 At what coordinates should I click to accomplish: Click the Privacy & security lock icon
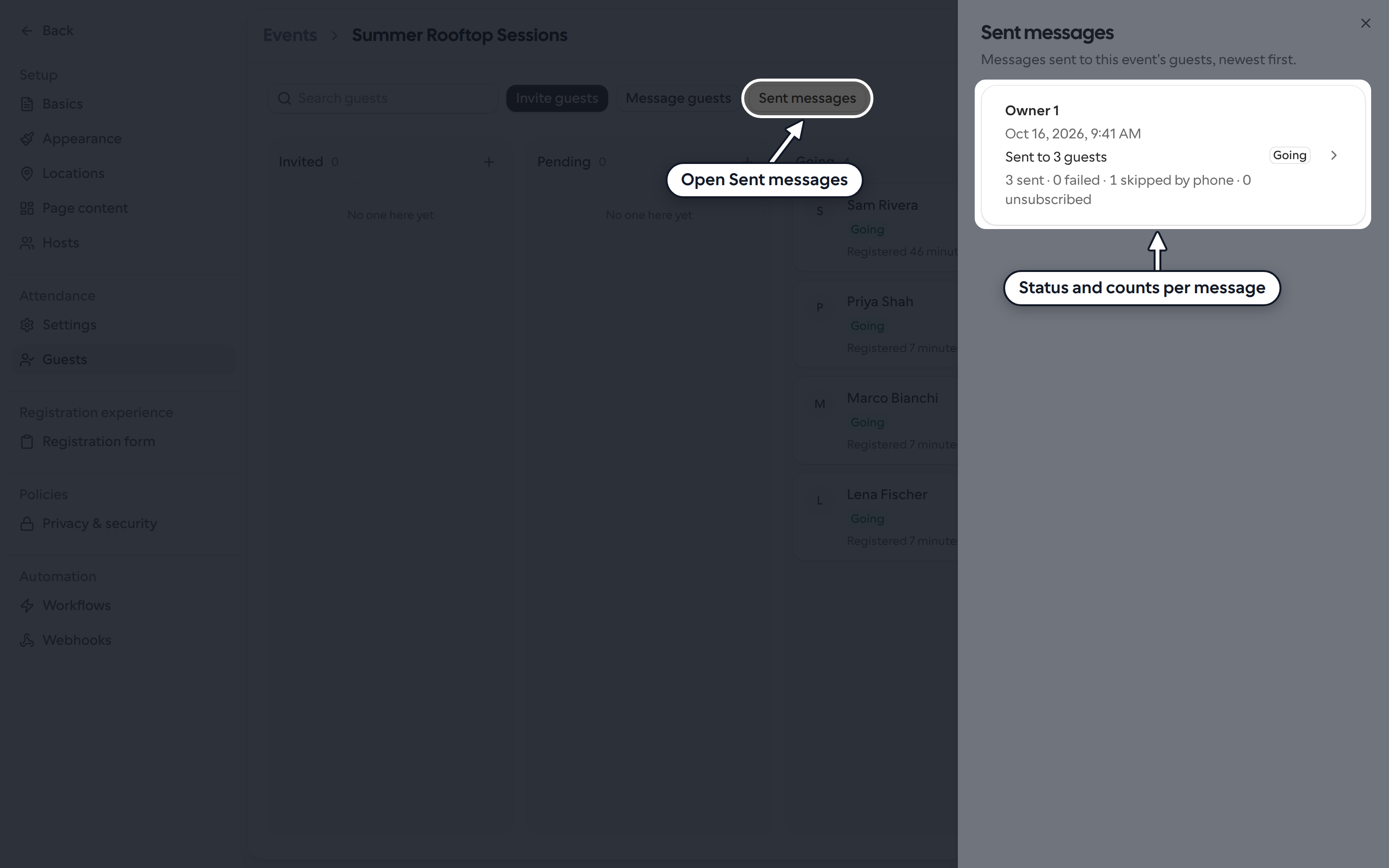[27, 524]
